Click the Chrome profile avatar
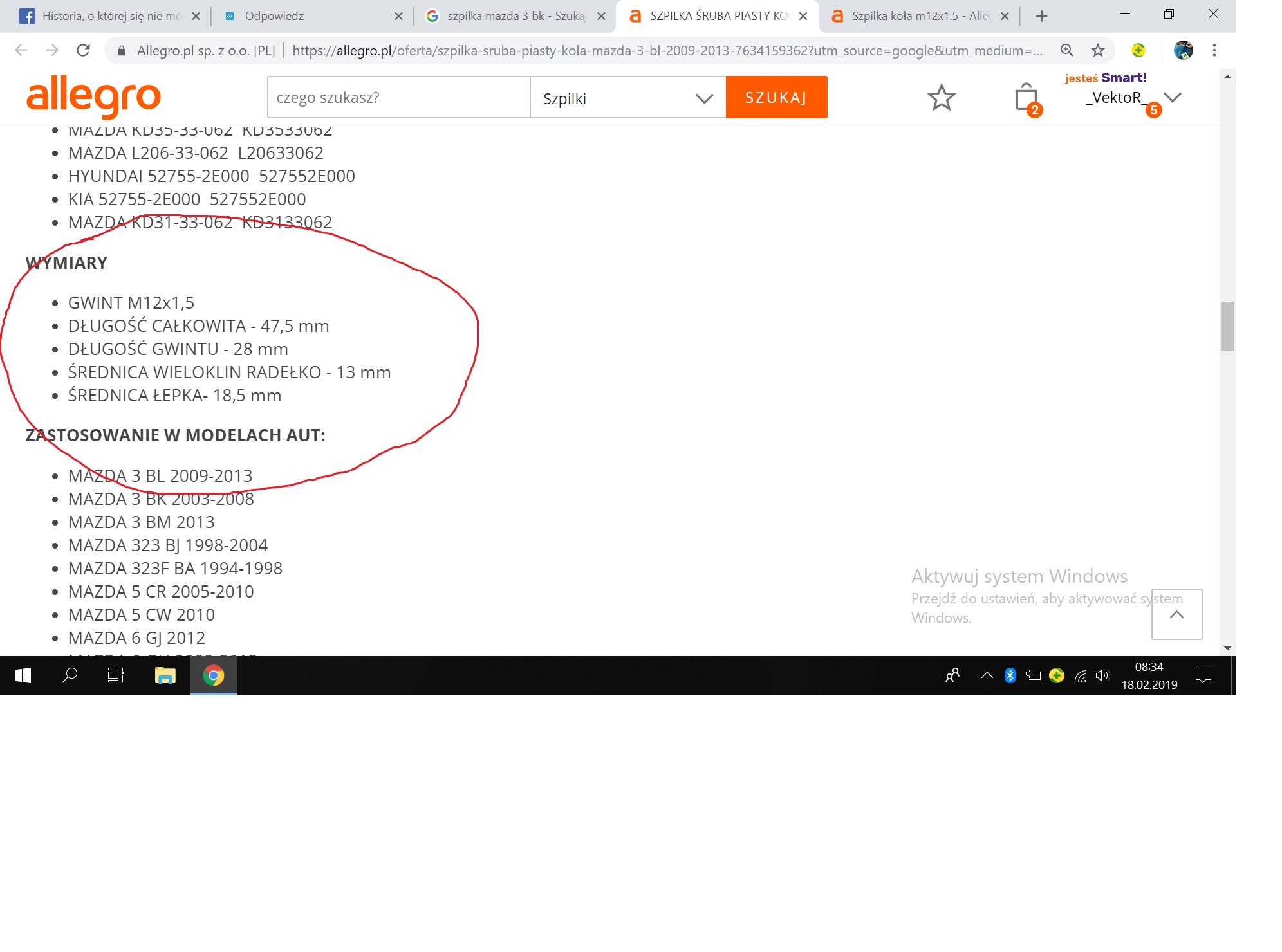The image size is (1282, 952). 1183,50
